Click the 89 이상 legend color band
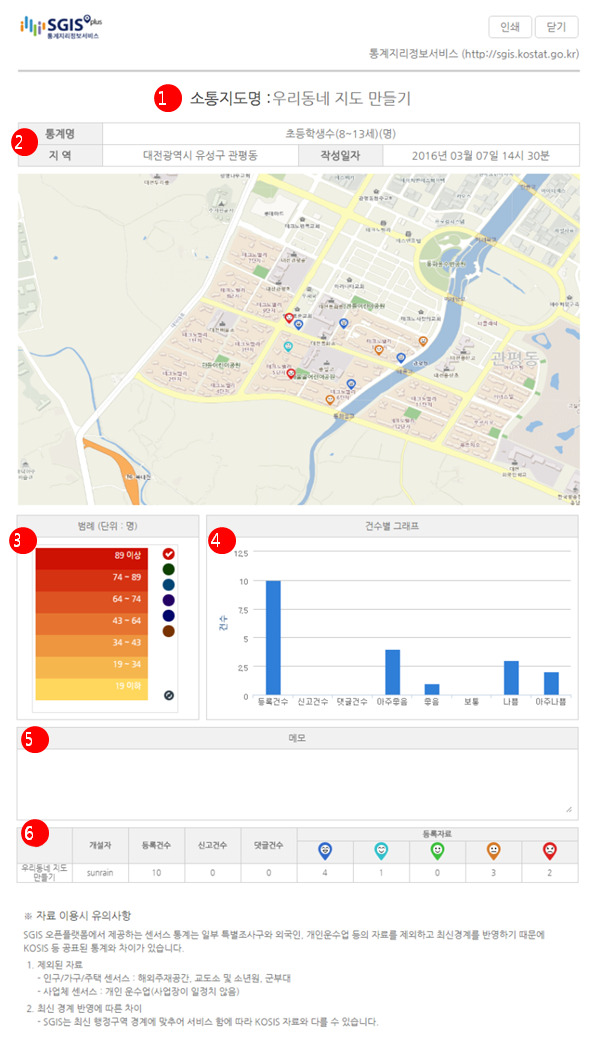This screenshot has width=590, height=1039. coord(89,558)
